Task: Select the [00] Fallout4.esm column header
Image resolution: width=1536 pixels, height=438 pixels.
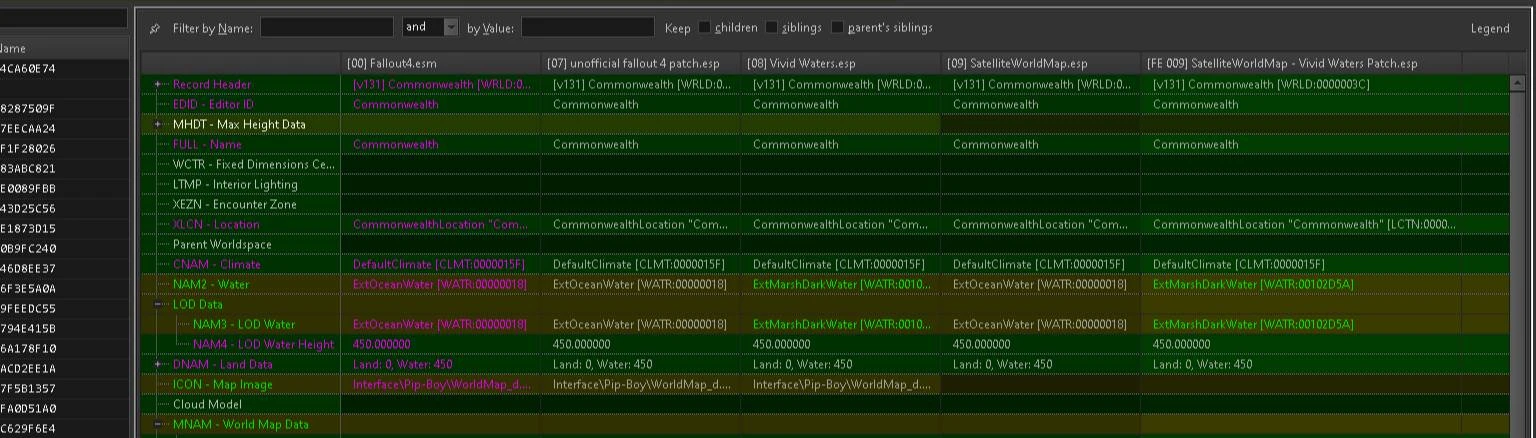Action: [441, 63]
